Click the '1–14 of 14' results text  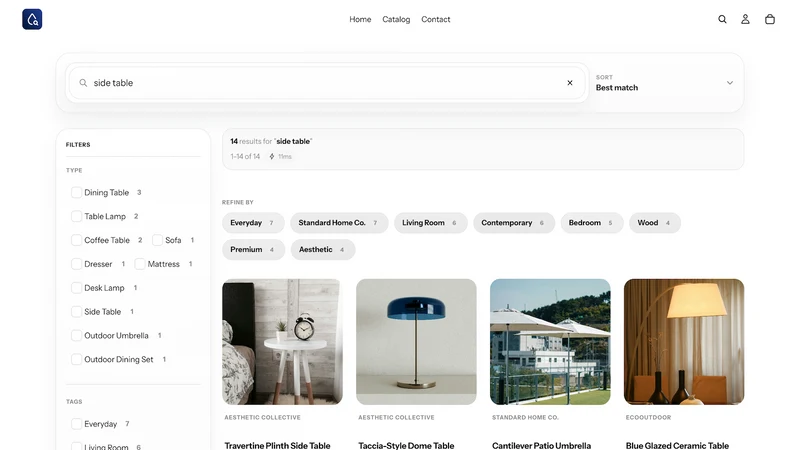pyautogui.click(x=245, y=157)
